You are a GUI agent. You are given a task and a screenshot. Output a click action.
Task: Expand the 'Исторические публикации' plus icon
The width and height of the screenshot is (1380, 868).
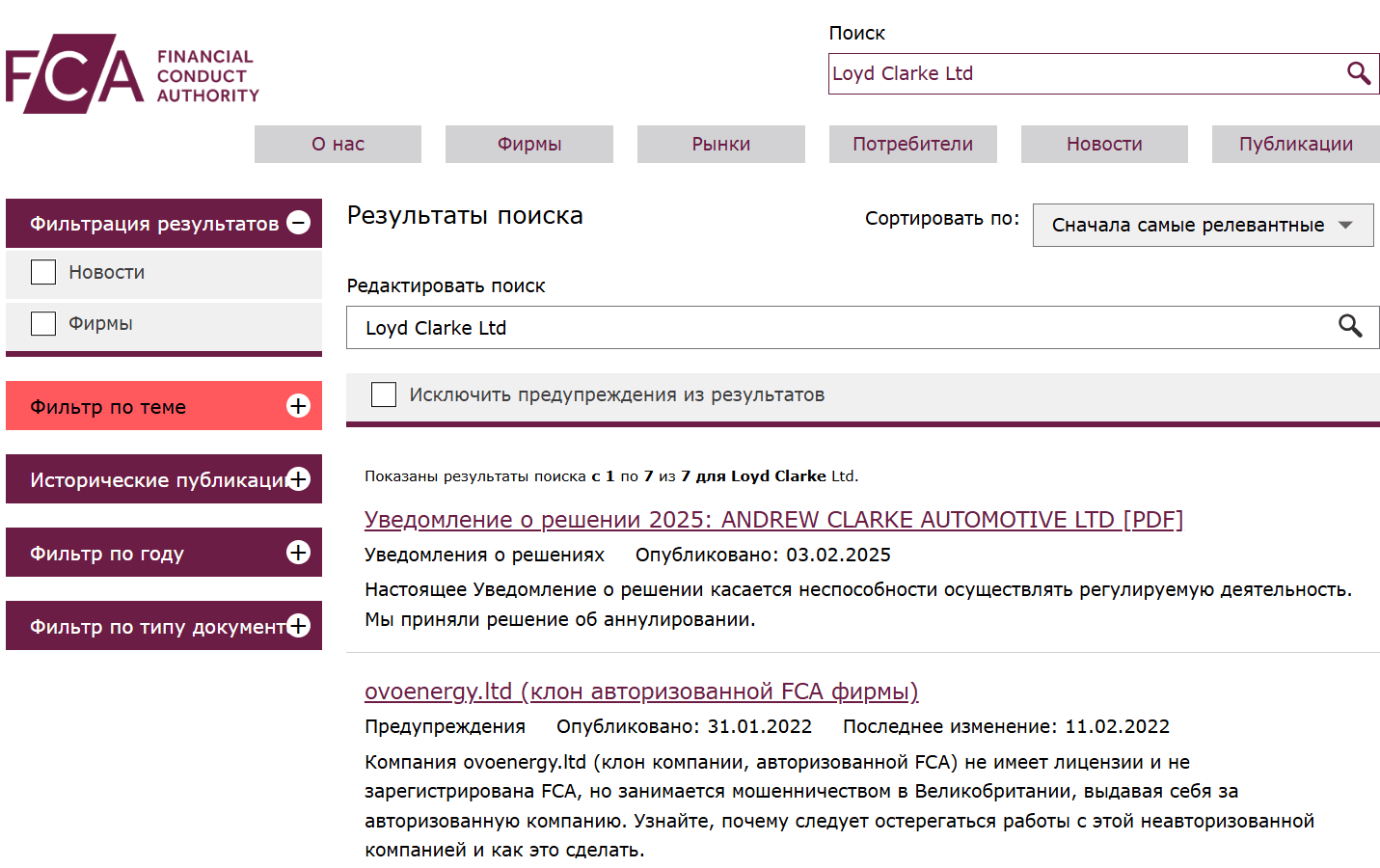tap(299, 479)
